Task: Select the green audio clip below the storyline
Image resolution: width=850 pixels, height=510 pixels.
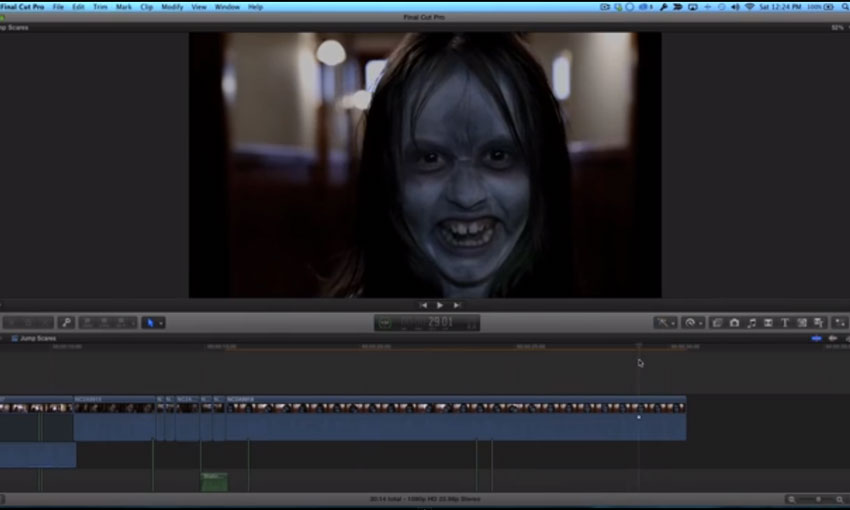Action: click(214, 482)
